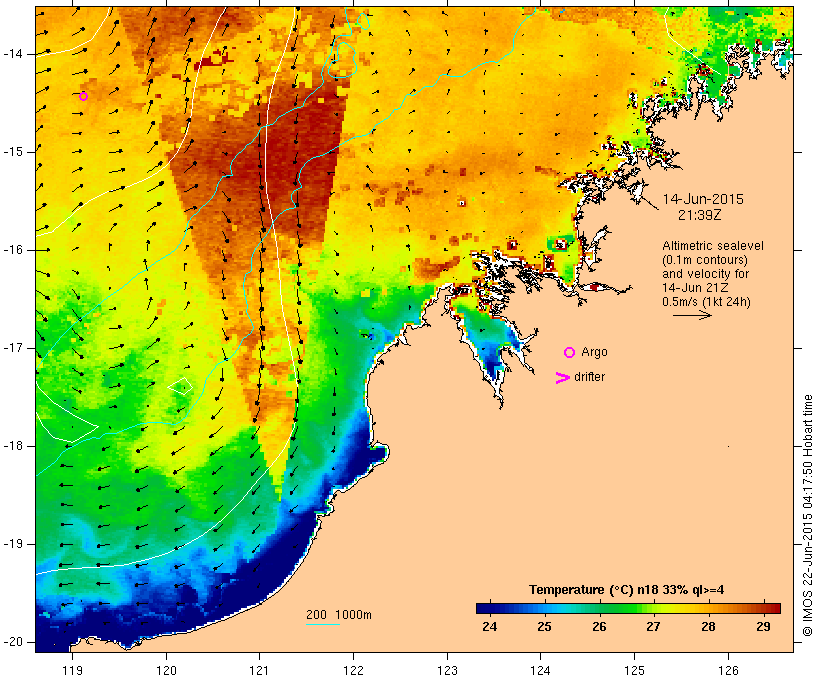820x680 pixels.
Task: Click the latitude label '-15'
Action: click(x=13, y=152)
